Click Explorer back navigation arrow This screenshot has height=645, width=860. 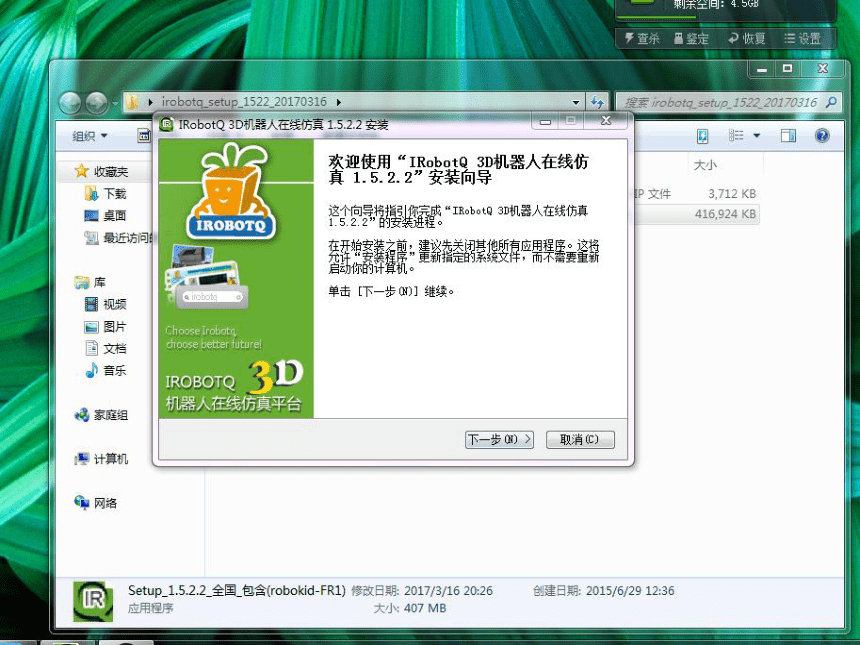pos(70,103)
